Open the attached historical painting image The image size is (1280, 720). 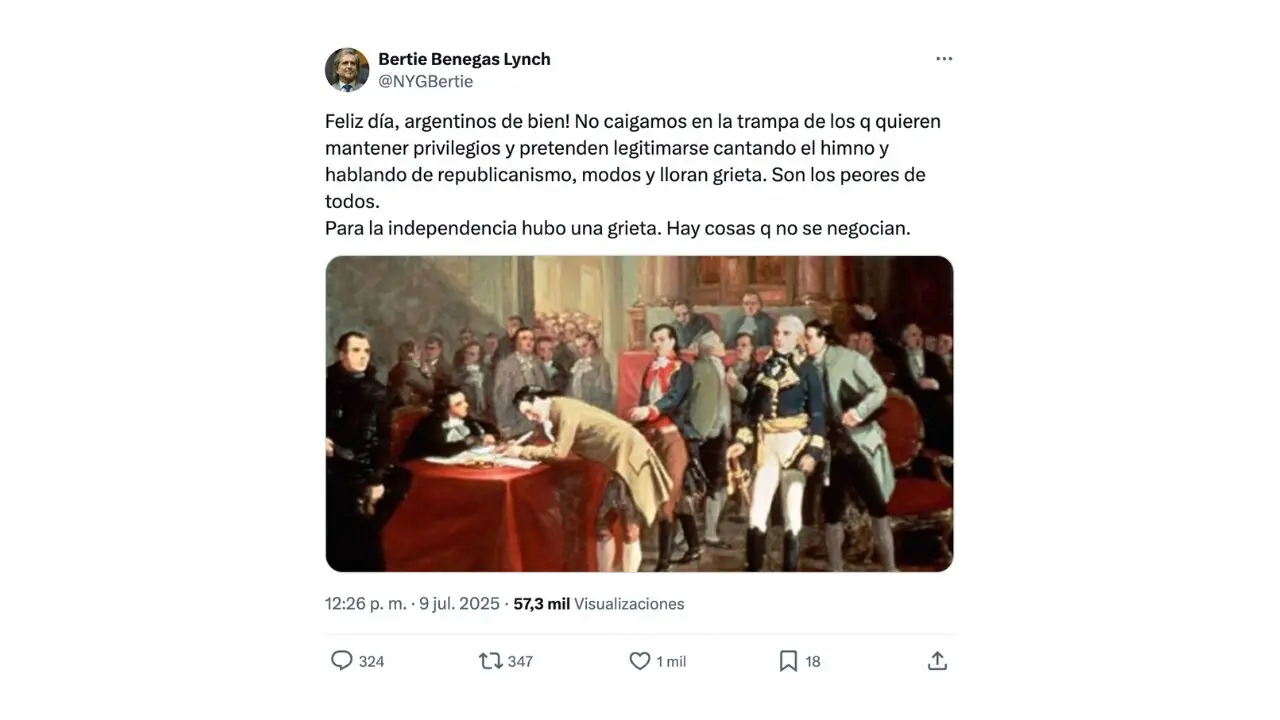pyautogui.click(x=639, y=414)
